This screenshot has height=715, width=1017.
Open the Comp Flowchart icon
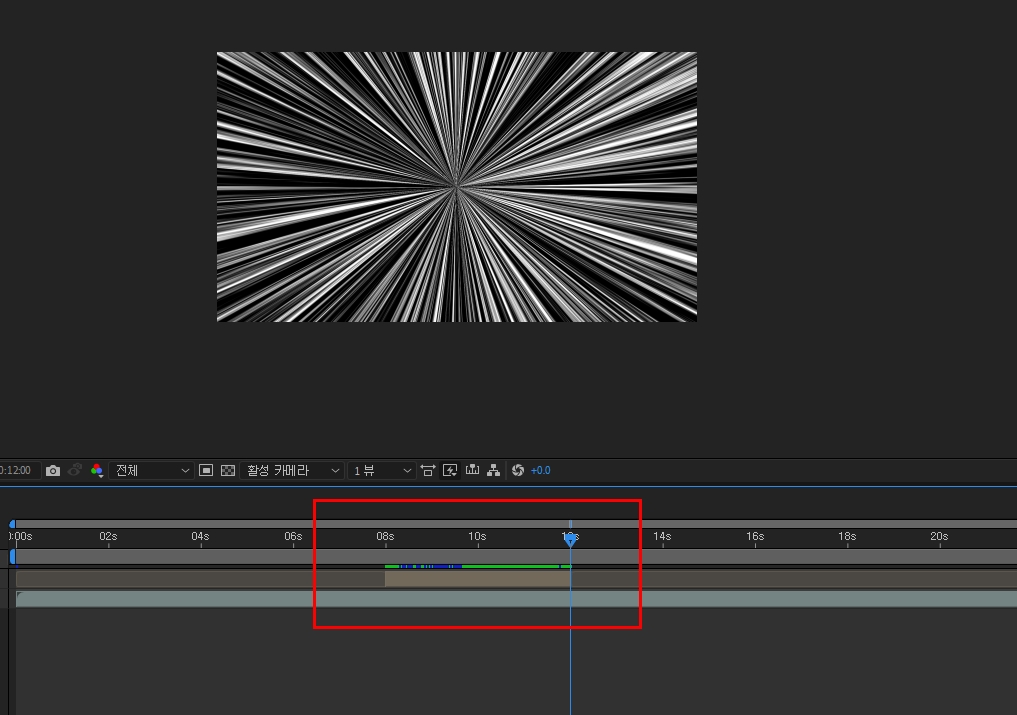click(494, 470)
